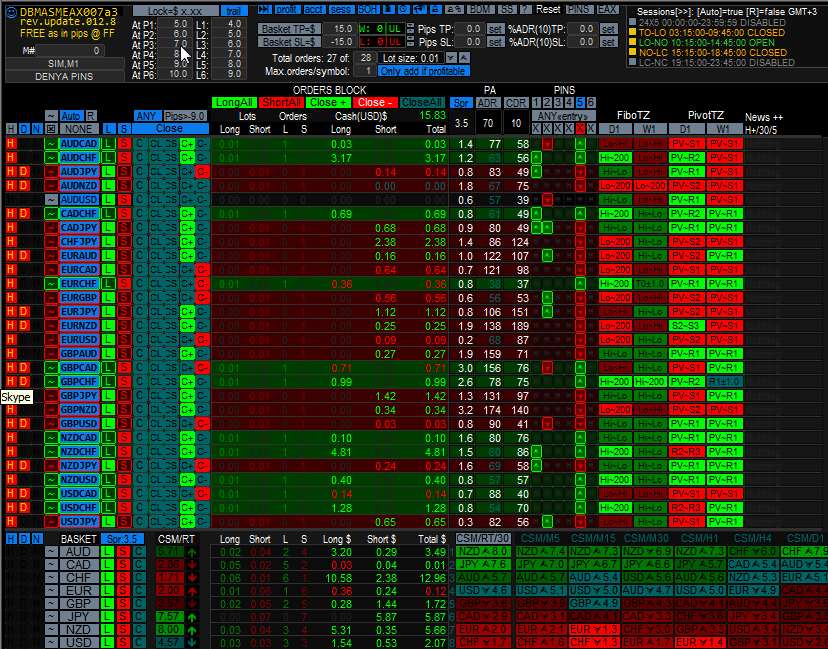Click the red S icon in EUR basket row
Screen dimensions: 828x649
tap(124, 590)
